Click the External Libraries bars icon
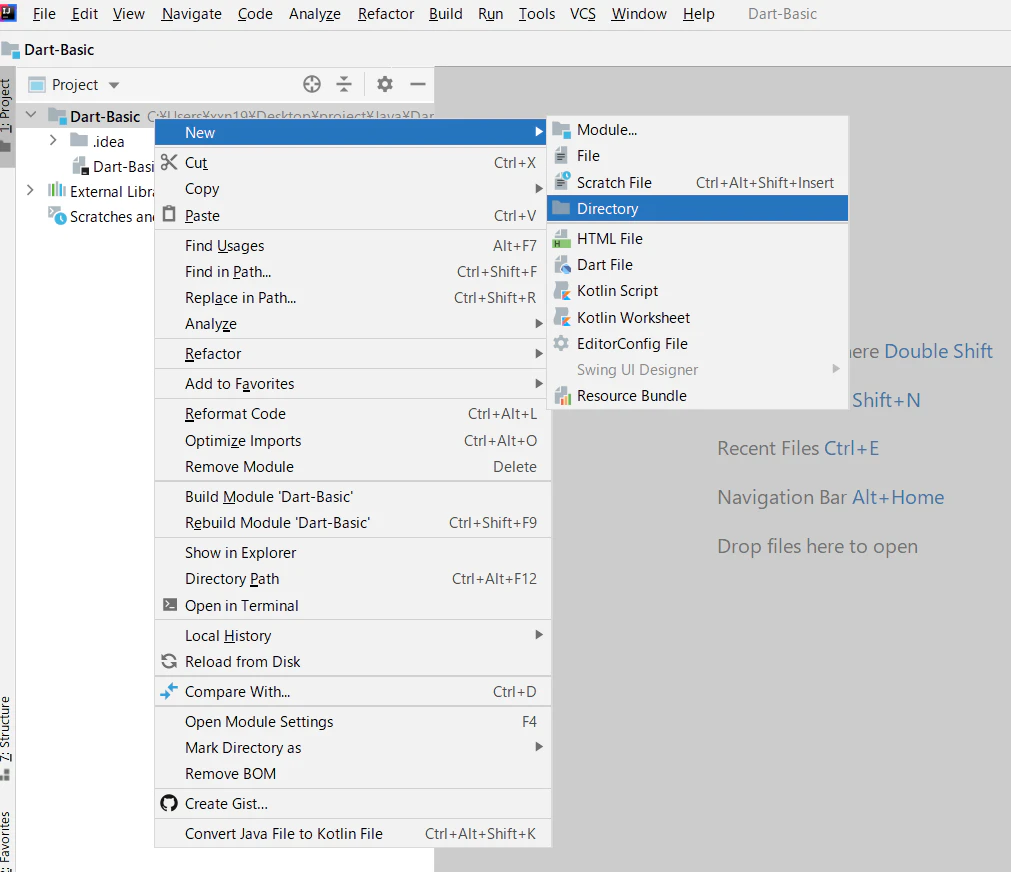This screenshot has height=872, width=1011. pos(57,190)
